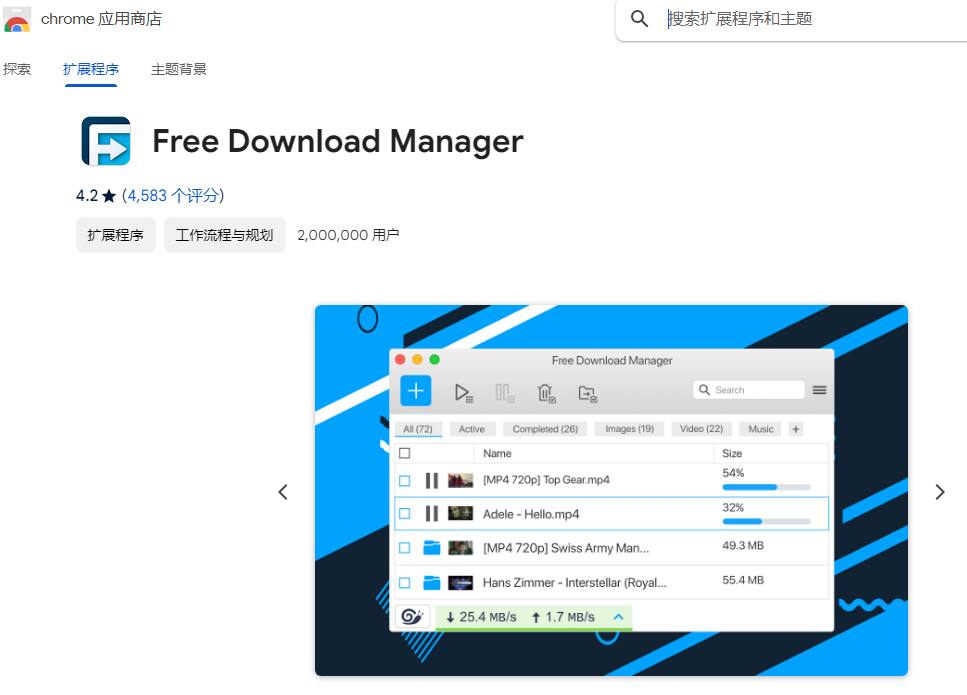Screen dimensions: 967x695
Task: Check the Adele - Hello.mp4 row checkbox
Action: click(405, 513)
